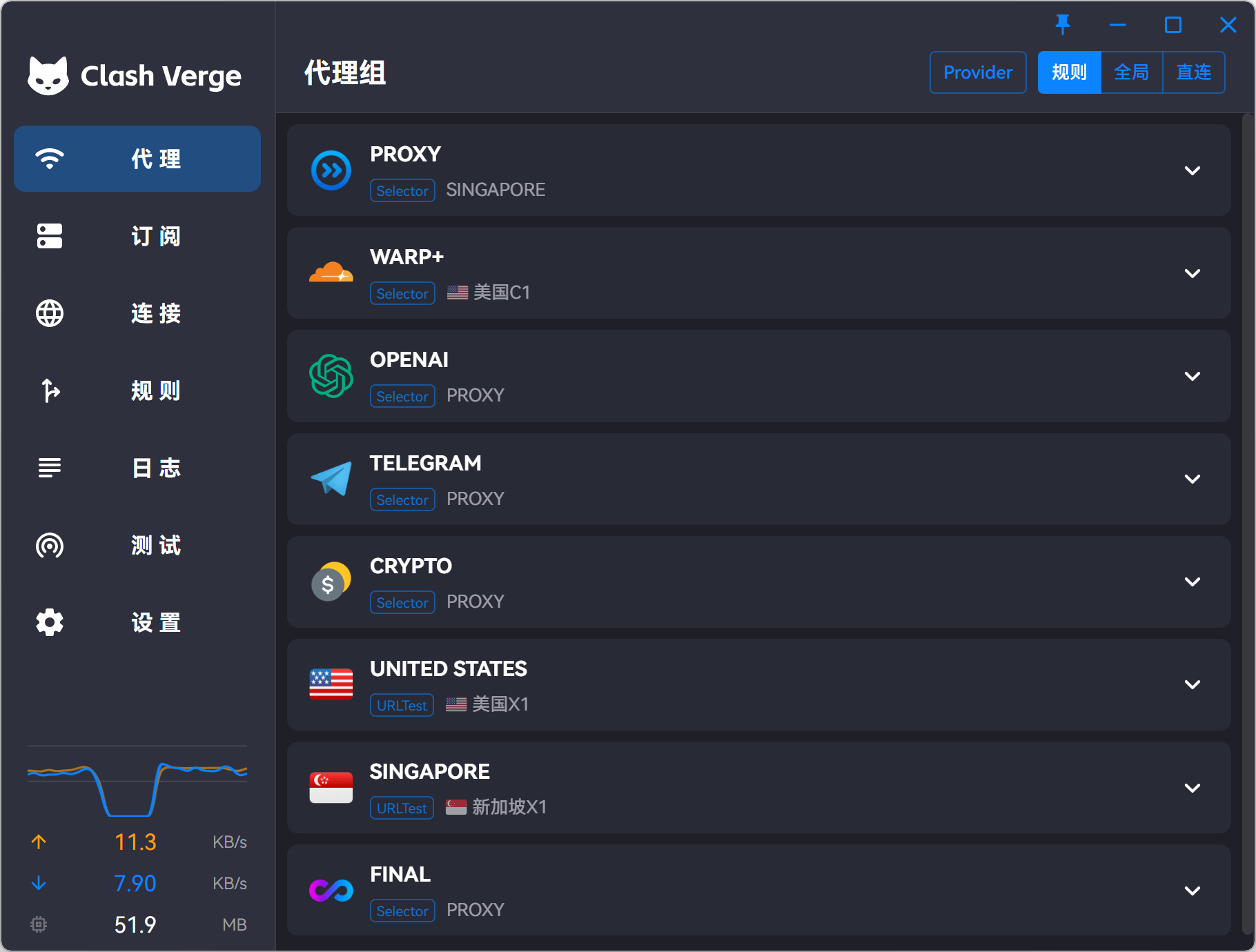Image resolution: width=1256 pixels, height=952 pixels.
Task: Go to the 设置 settings page
Action: 137,622
